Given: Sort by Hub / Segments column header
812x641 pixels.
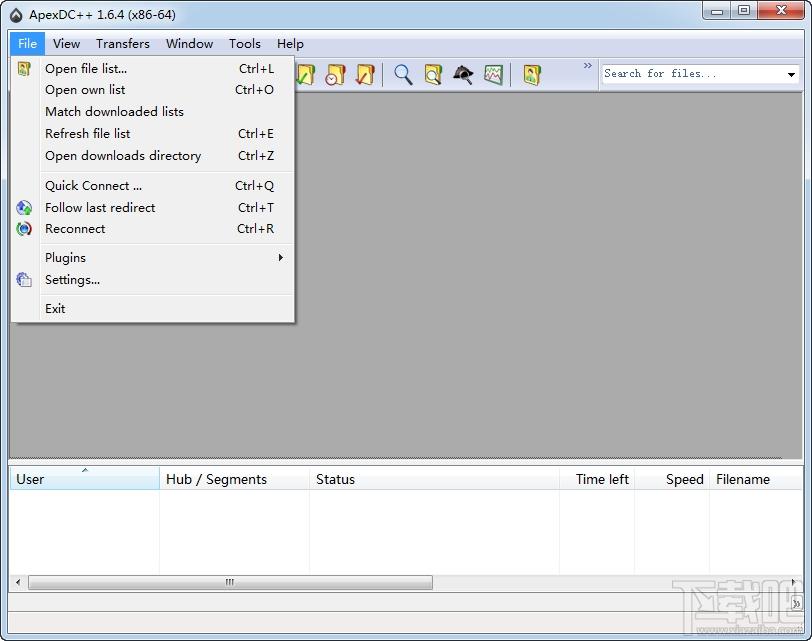Looking at the screenshot, I should [234, 479].
